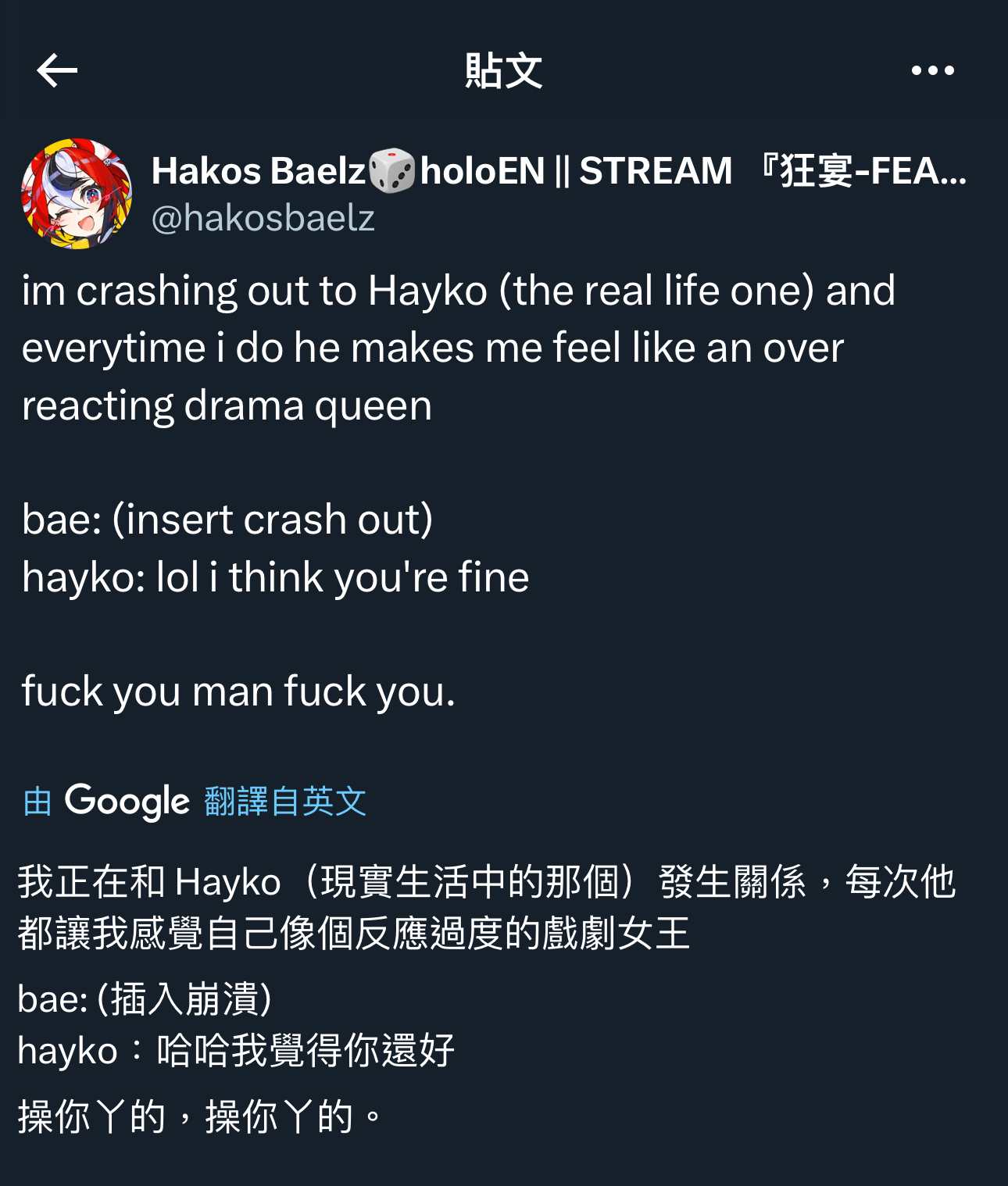This screenshot has width=1008, height=1186.
Task: Tap the 由 character before Google
Action: coord(38,802)
